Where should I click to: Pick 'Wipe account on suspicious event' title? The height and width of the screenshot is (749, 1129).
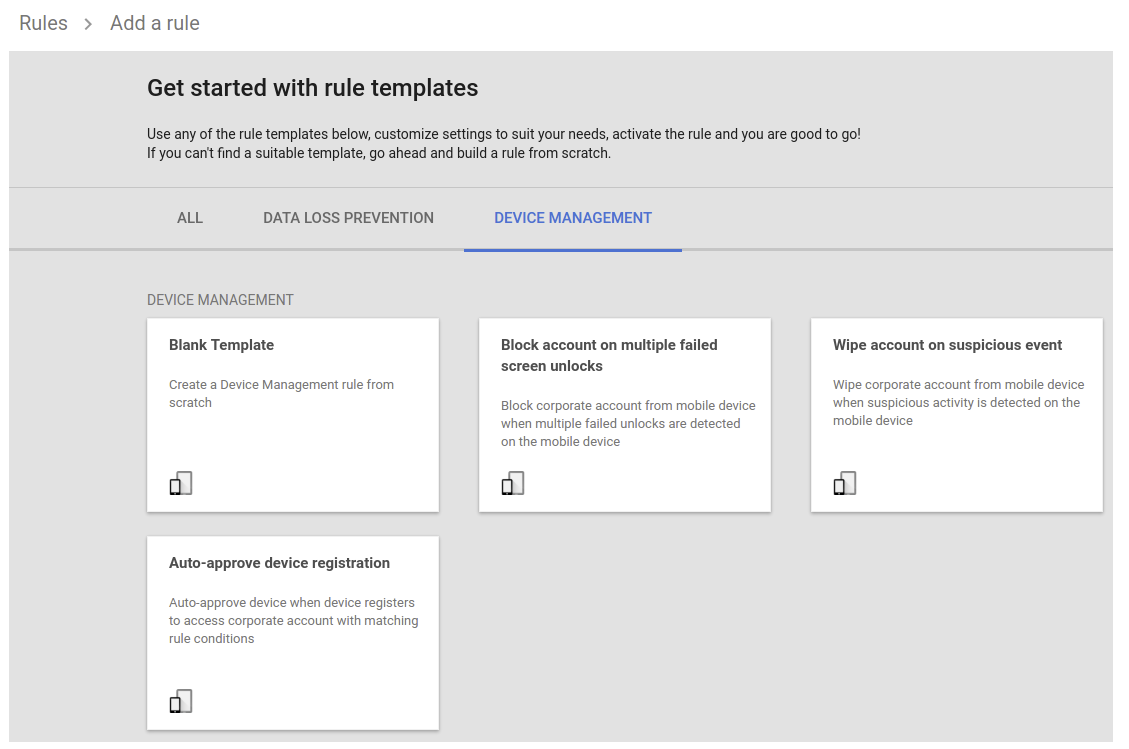pos(947,345)
